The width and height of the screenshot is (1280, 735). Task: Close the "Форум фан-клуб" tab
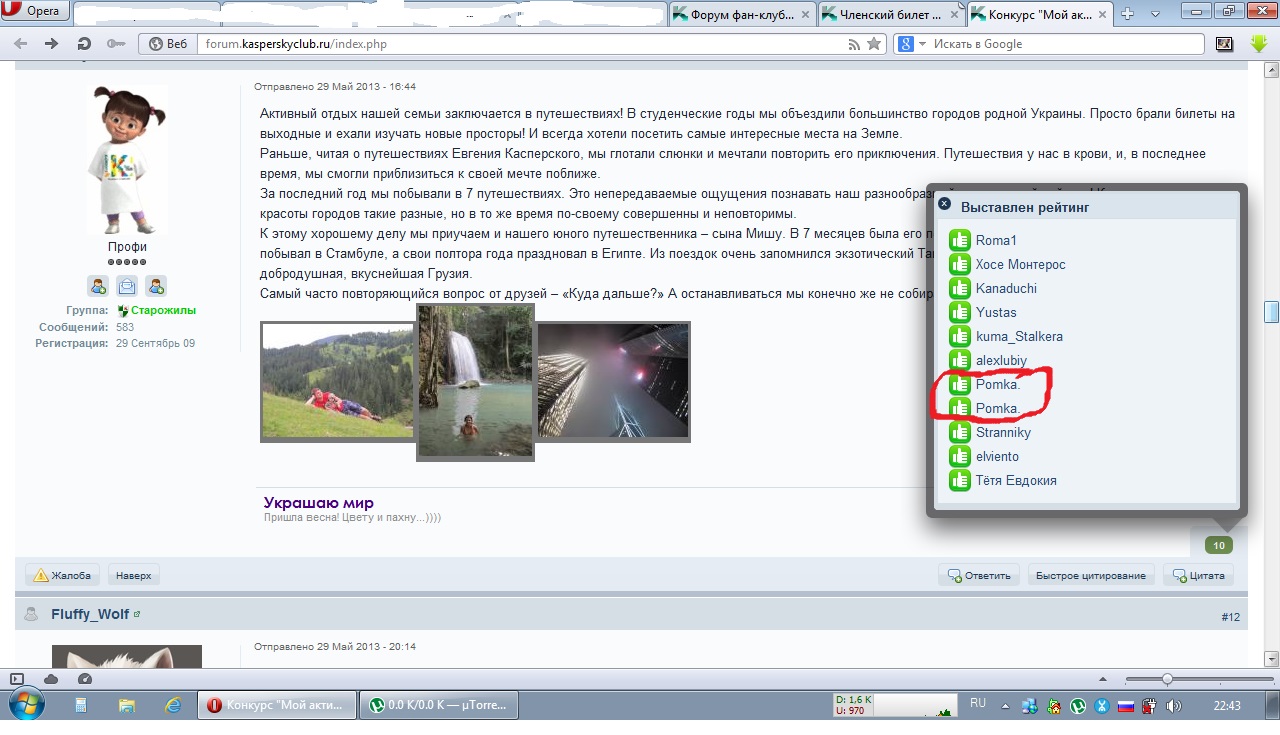point(804,15)
